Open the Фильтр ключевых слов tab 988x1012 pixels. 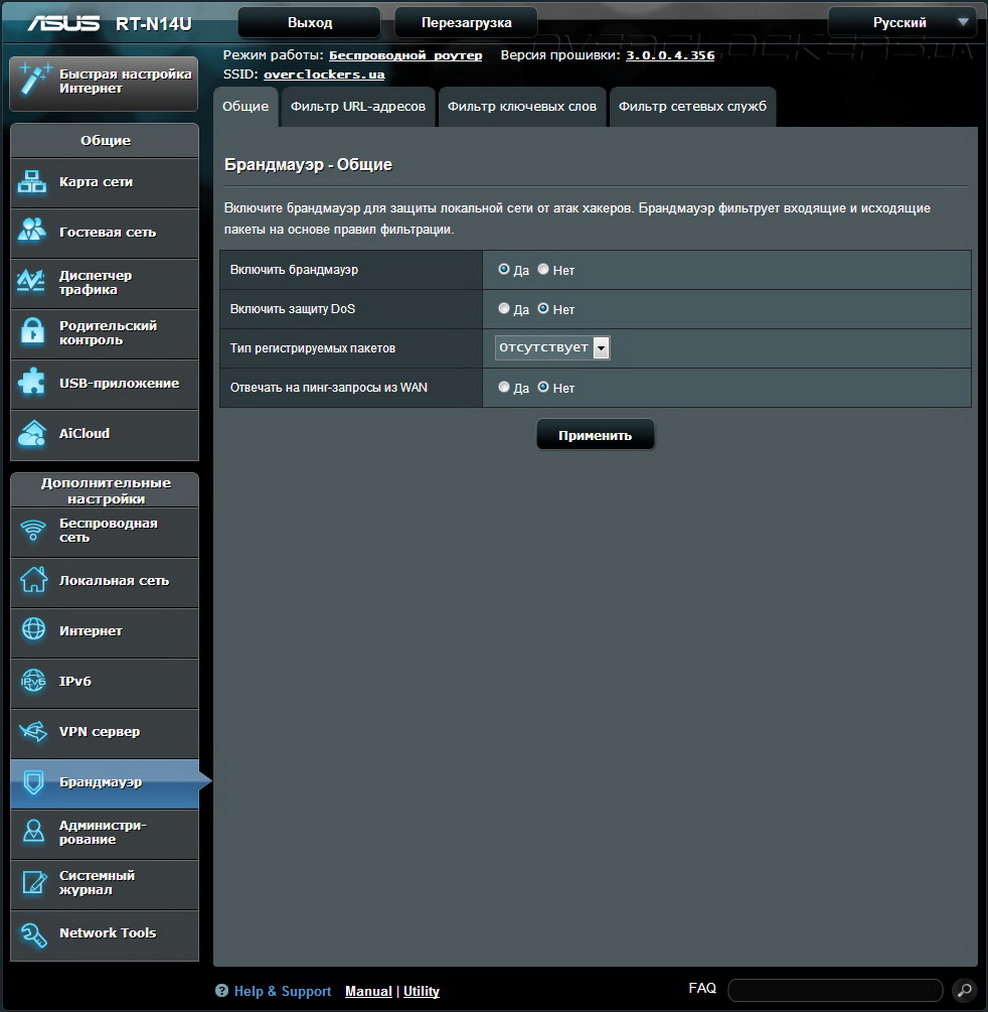521,106
